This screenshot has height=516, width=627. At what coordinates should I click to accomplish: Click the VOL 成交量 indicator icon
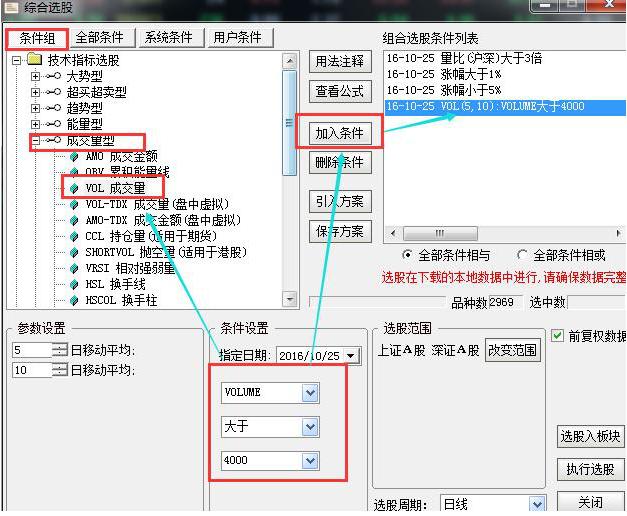point(74,188)
